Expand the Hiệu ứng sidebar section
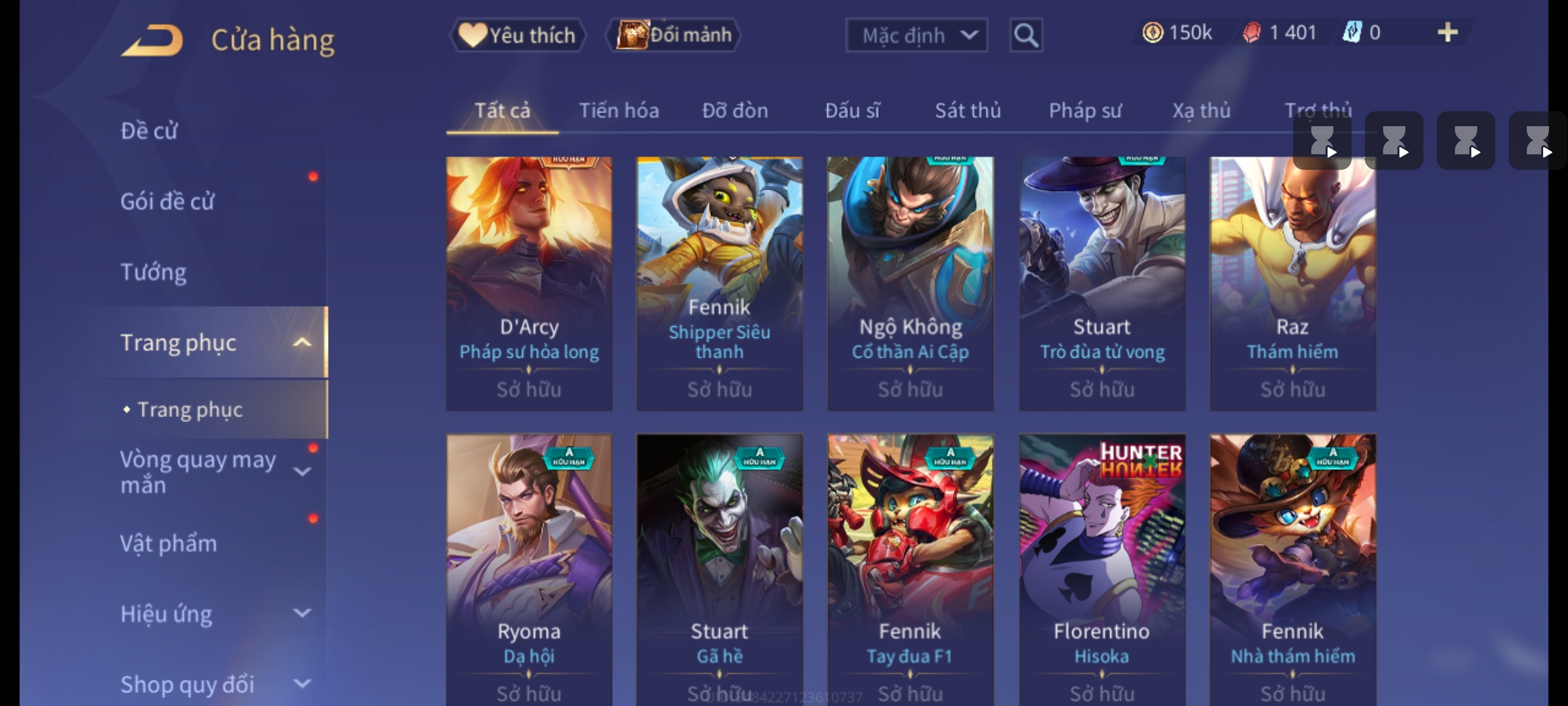The image size is (1568, 706). click(302, 613)
